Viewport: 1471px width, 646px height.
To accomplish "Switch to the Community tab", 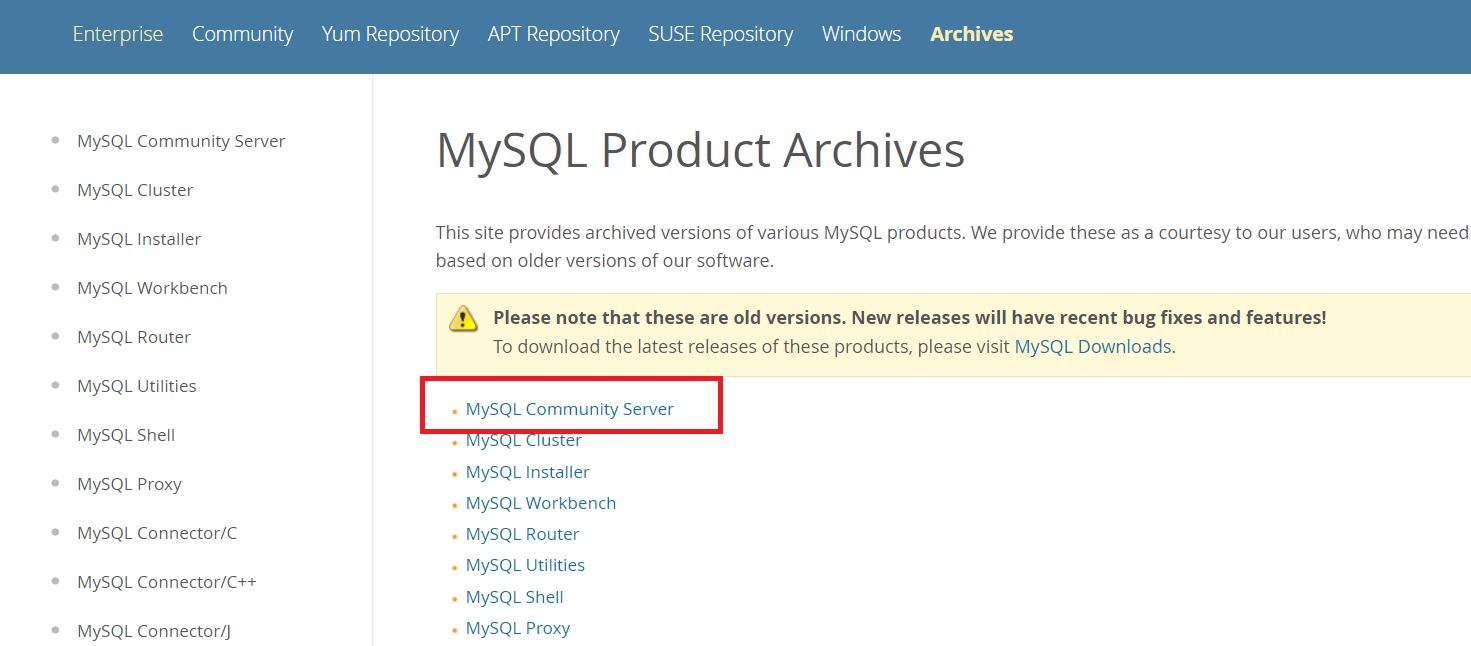I will pyautogui.click(x=242, y=34).
